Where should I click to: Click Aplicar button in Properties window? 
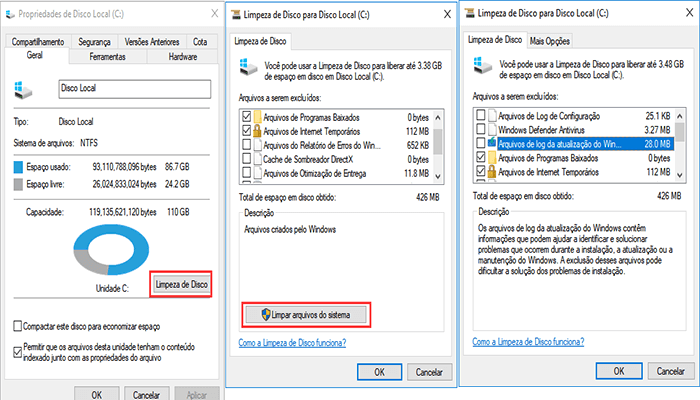(196, 394)
